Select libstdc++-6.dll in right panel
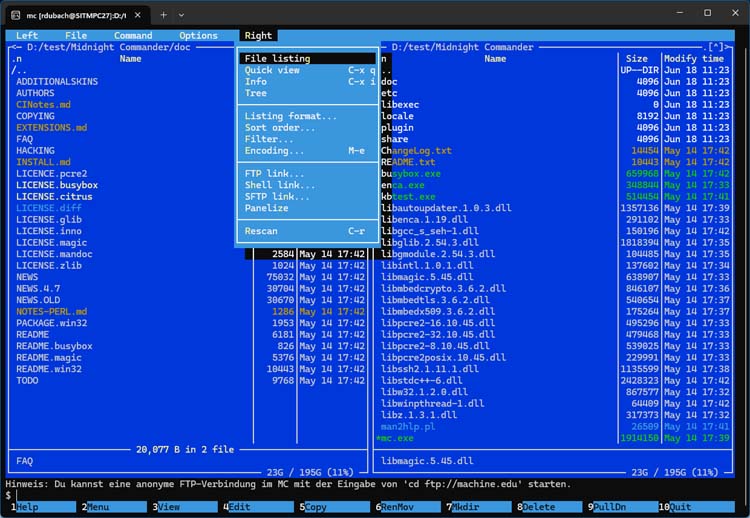The image size is (750, 518). click(422, 380)
